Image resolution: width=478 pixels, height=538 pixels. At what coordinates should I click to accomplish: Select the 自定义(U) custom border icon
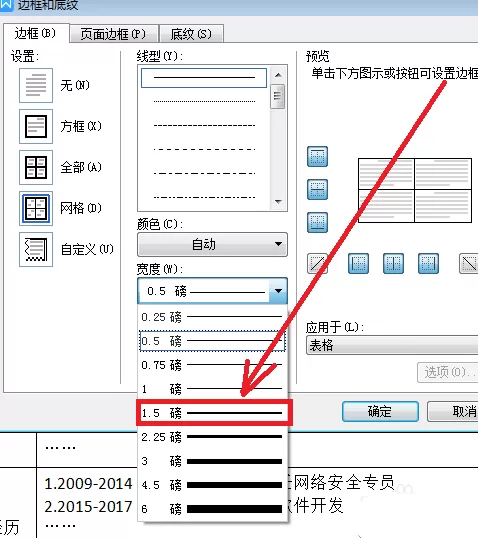[x=36, y=249]
